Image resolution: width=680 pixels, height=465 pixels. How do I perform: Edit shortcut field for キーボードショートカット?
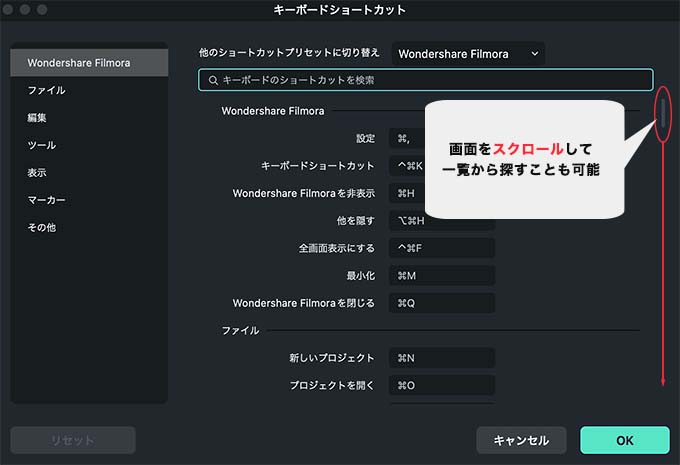point(407,166)
